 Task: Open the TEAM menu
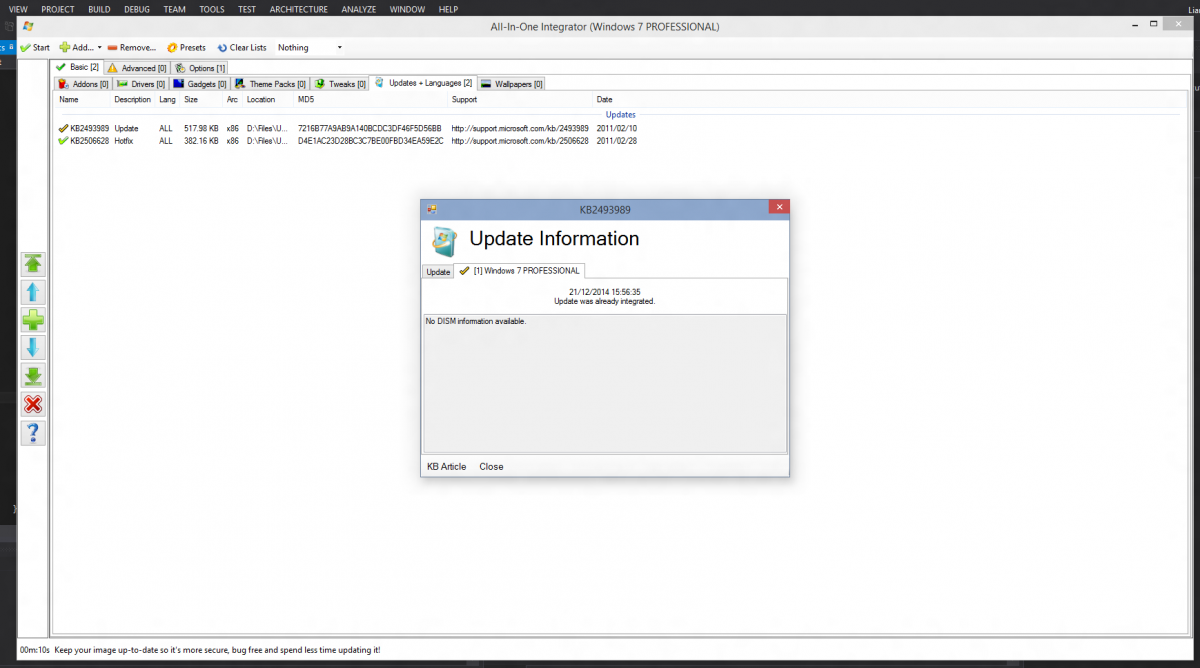pos(174,9)
